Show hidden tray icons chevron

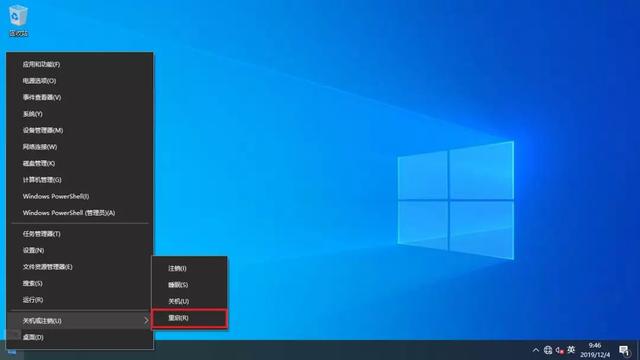click(536, 350)
